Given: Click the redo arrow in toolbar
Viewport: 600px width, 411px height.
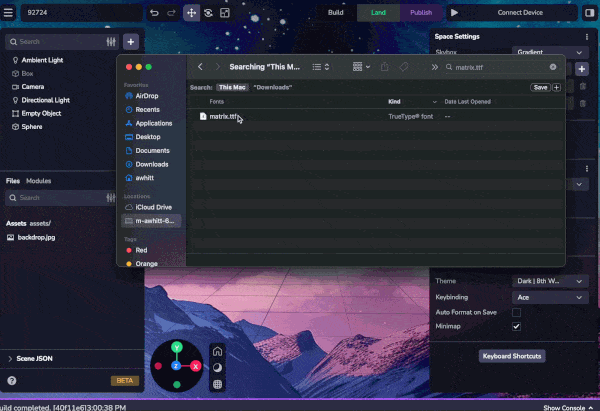Looking at the screenshot, I should 171,13.
